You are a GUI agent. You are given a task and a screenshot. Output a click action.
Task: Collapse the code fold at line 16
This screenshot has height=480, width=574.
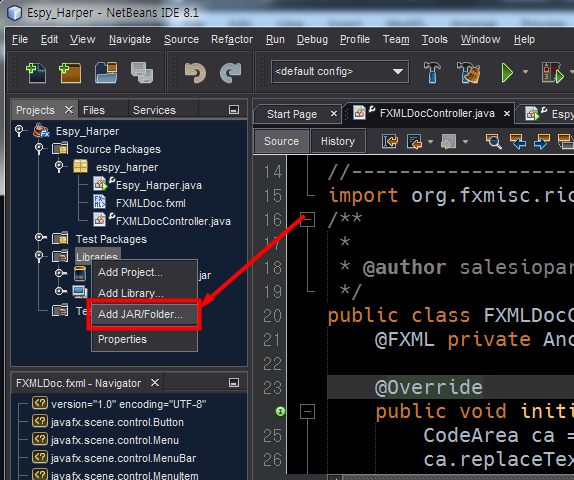(x=307, y=220)
